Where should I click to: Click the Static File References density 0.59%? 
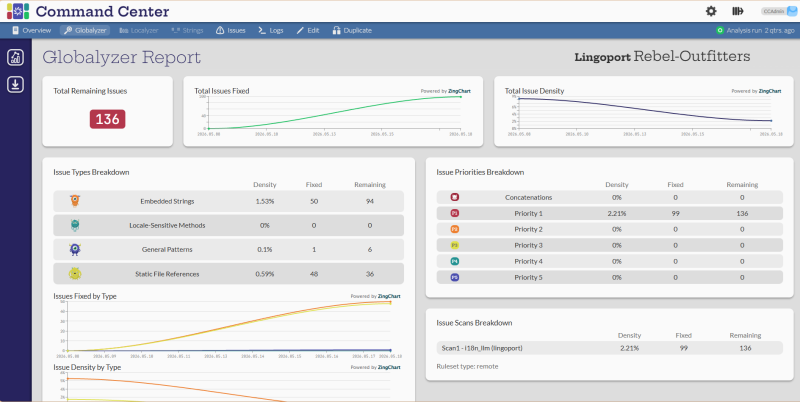pyautogui.click(x=265, y=274)
